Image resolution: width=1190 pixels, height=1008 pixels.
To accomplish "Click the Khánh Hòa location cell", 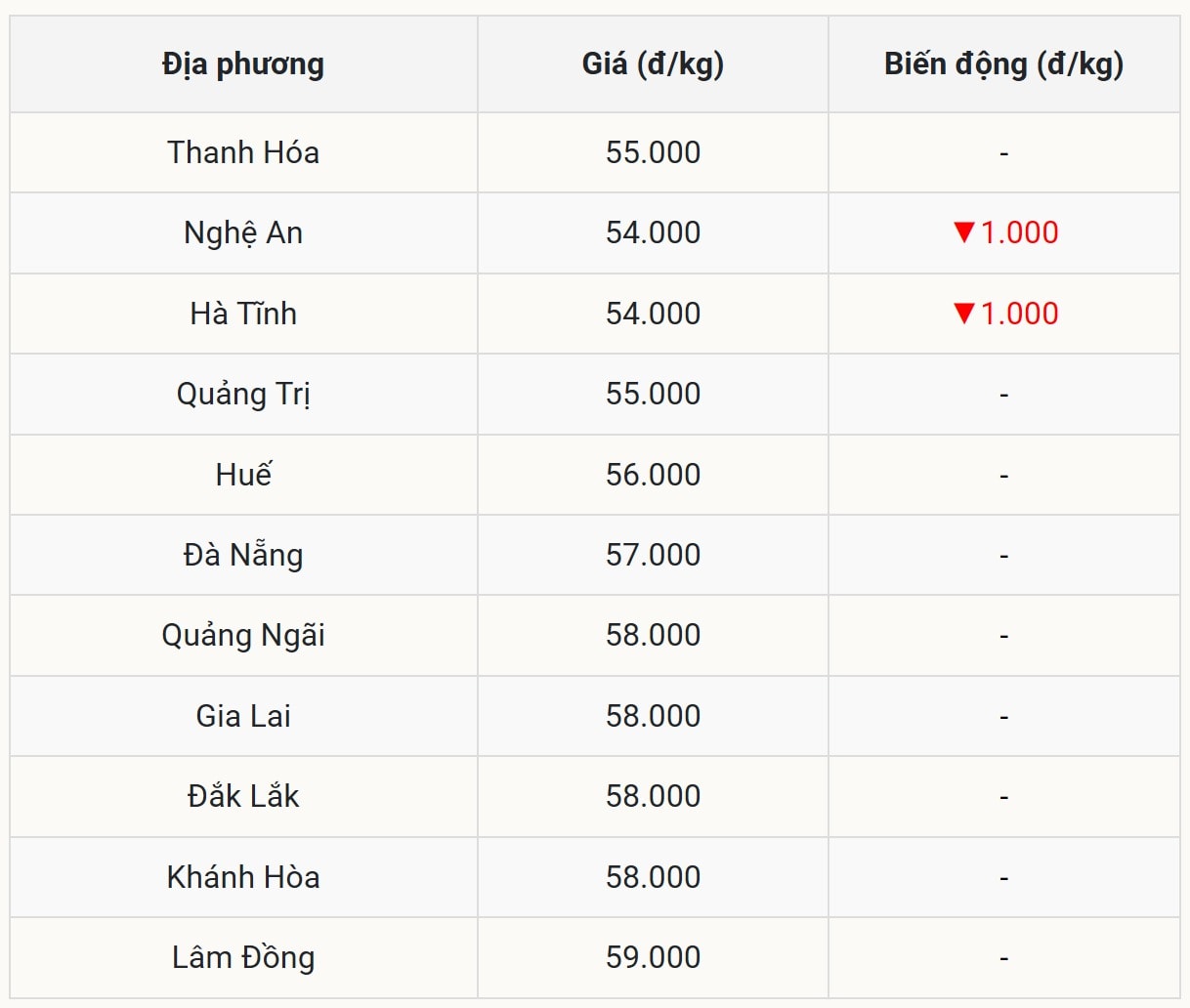I will click(243, 877).
